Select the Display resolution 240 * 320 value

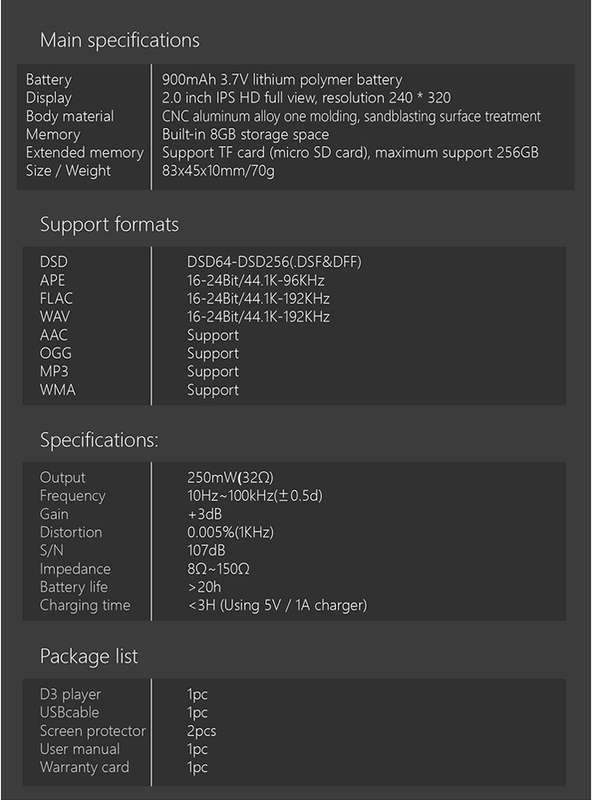306,97
